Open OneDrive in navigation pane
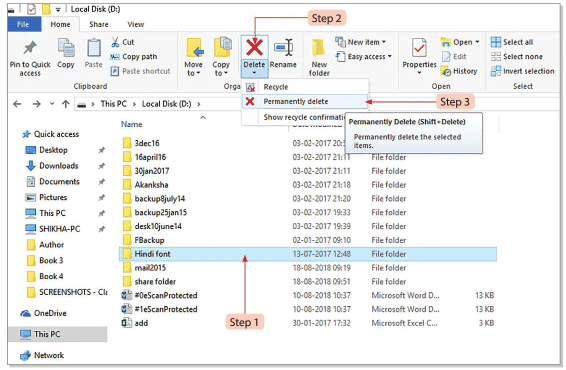The width and height of the screenshot is (566, 370). (43, 313)
